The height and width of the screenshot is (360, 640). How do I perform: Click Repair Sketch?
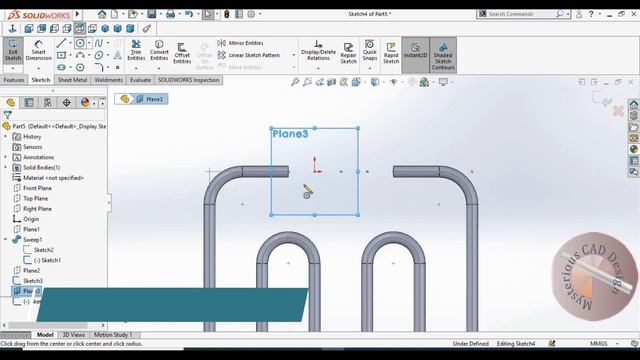(349, 53)
